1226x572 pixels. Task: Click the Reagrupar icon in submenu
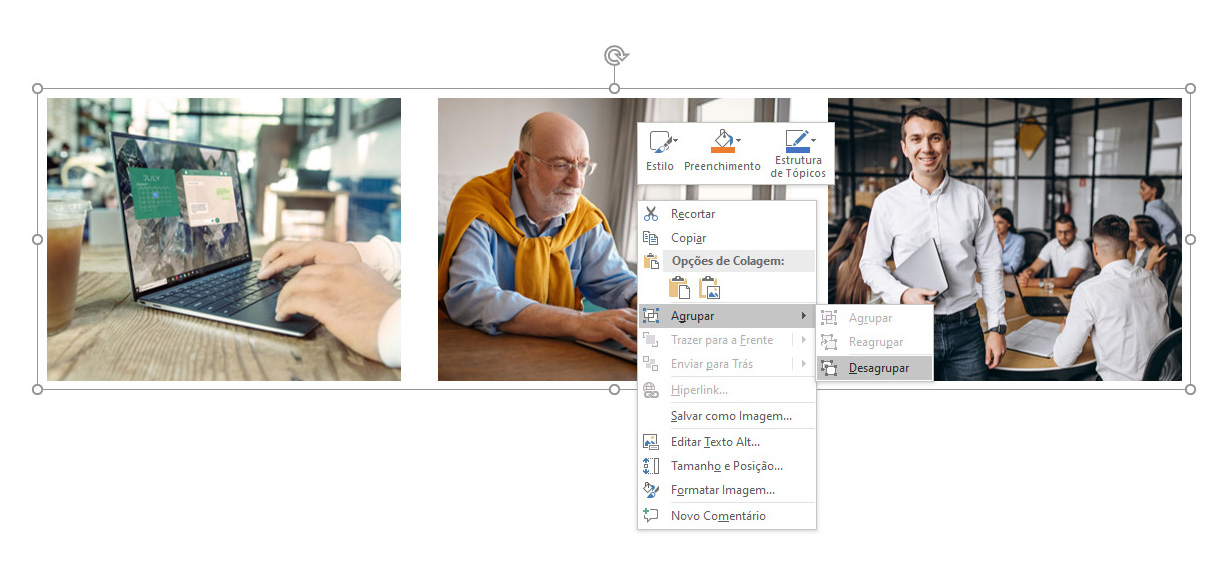(x=829, y=342)
